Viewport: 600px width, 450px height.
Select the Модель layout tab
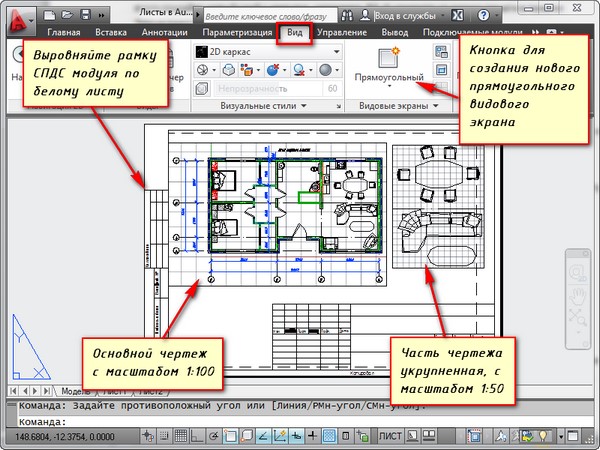tap(70, 390)
